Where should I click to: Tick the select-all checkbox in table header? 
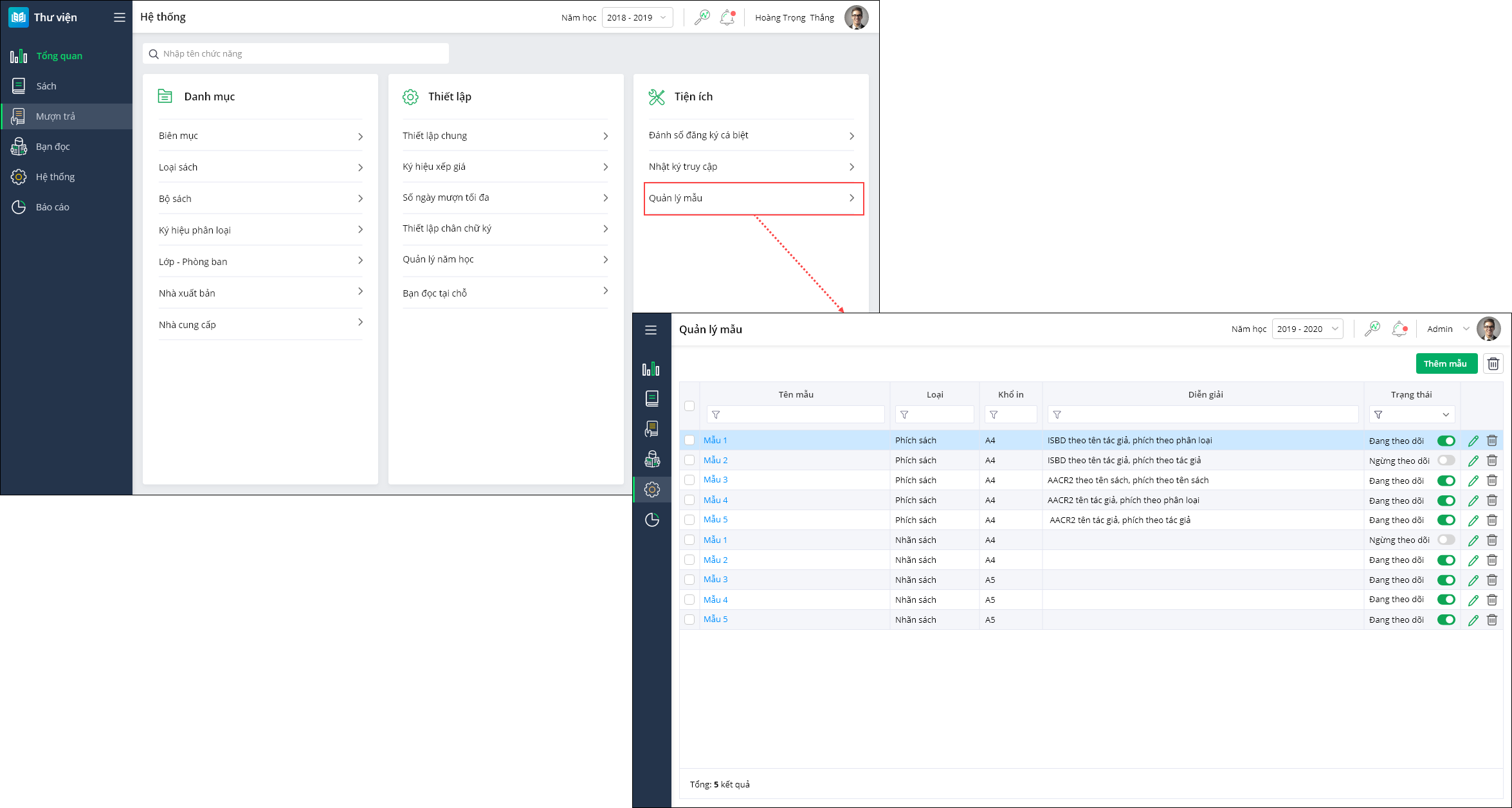point(689,405)
